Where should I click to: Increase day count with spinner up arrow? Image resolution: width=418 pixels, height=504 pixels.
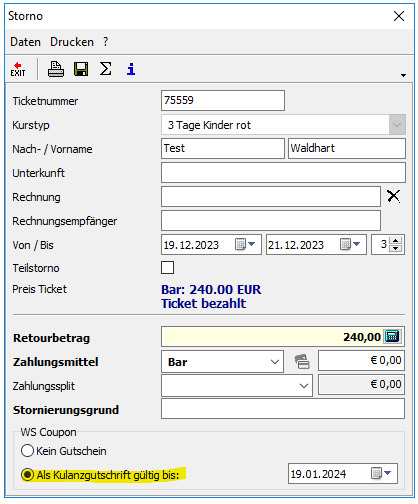point(396,240)
